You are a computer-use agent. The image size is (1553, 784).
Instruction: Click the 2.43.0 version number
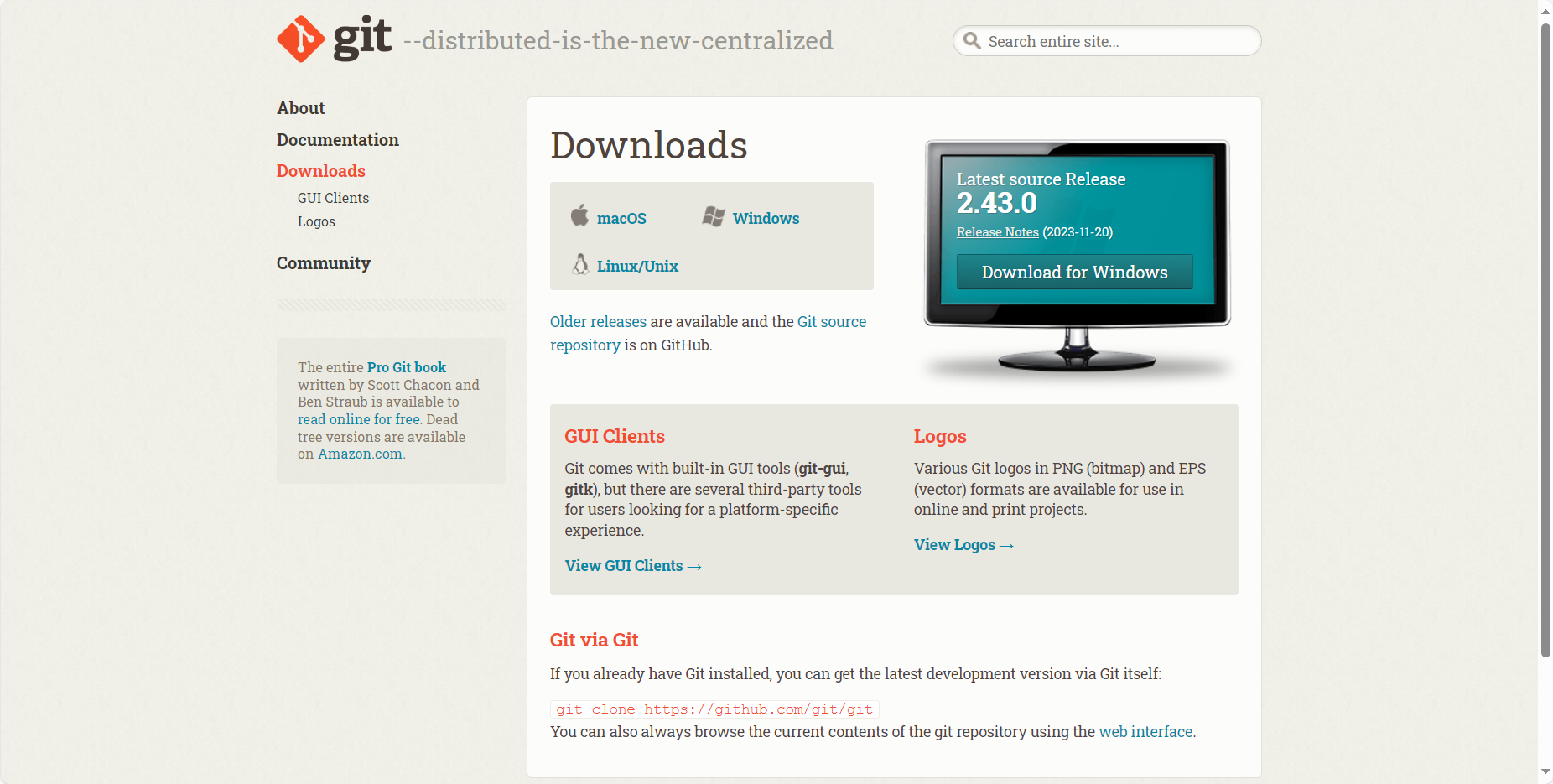point(997,203)
